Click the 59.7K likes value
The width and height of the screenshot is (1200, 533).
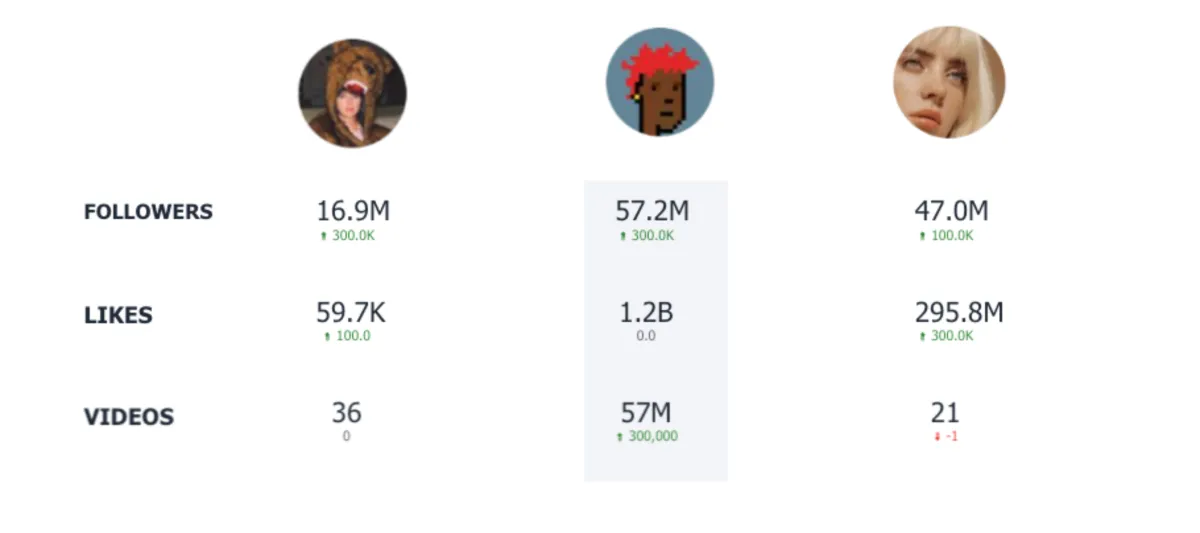pyautogui.click(x=350, y=313)
